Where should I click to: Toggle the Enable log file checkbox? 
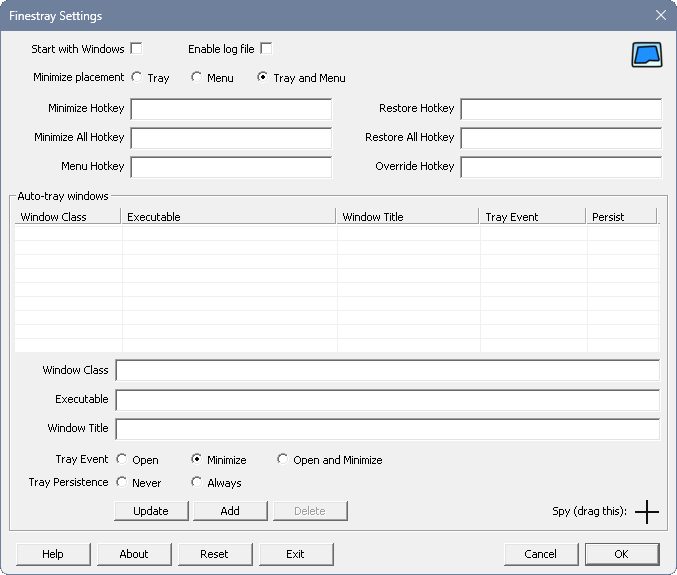pos(266,48)
